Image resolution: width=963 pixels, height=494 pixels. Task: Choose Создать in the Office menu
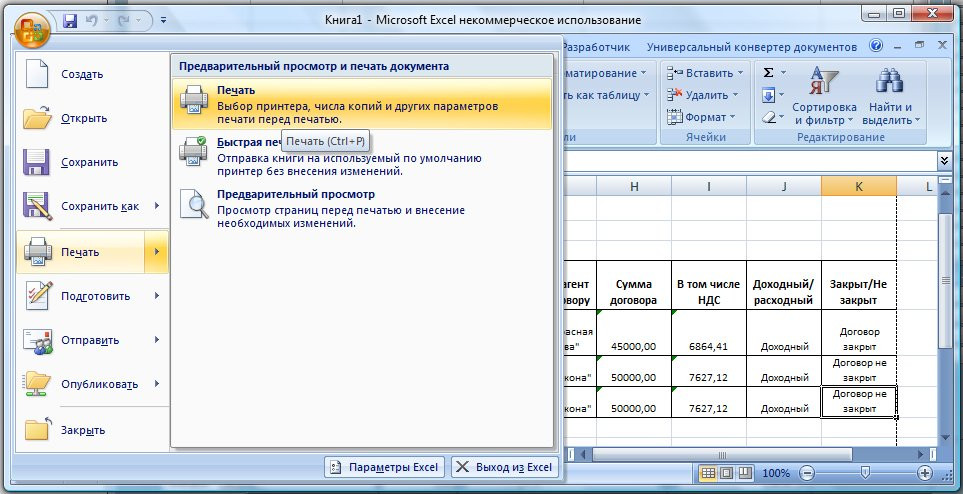tap(93, 74)
